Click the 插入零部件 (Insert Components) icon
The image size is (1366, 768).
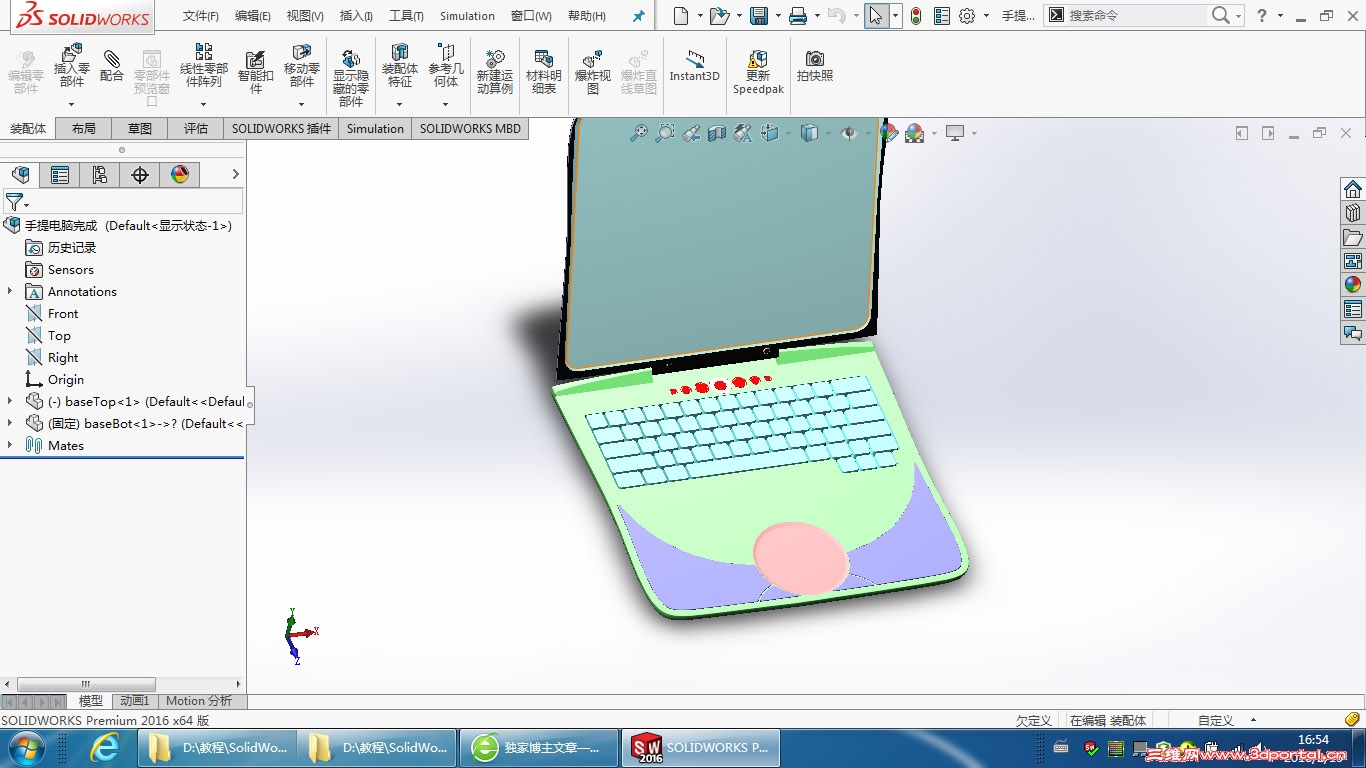click(72, 66)
